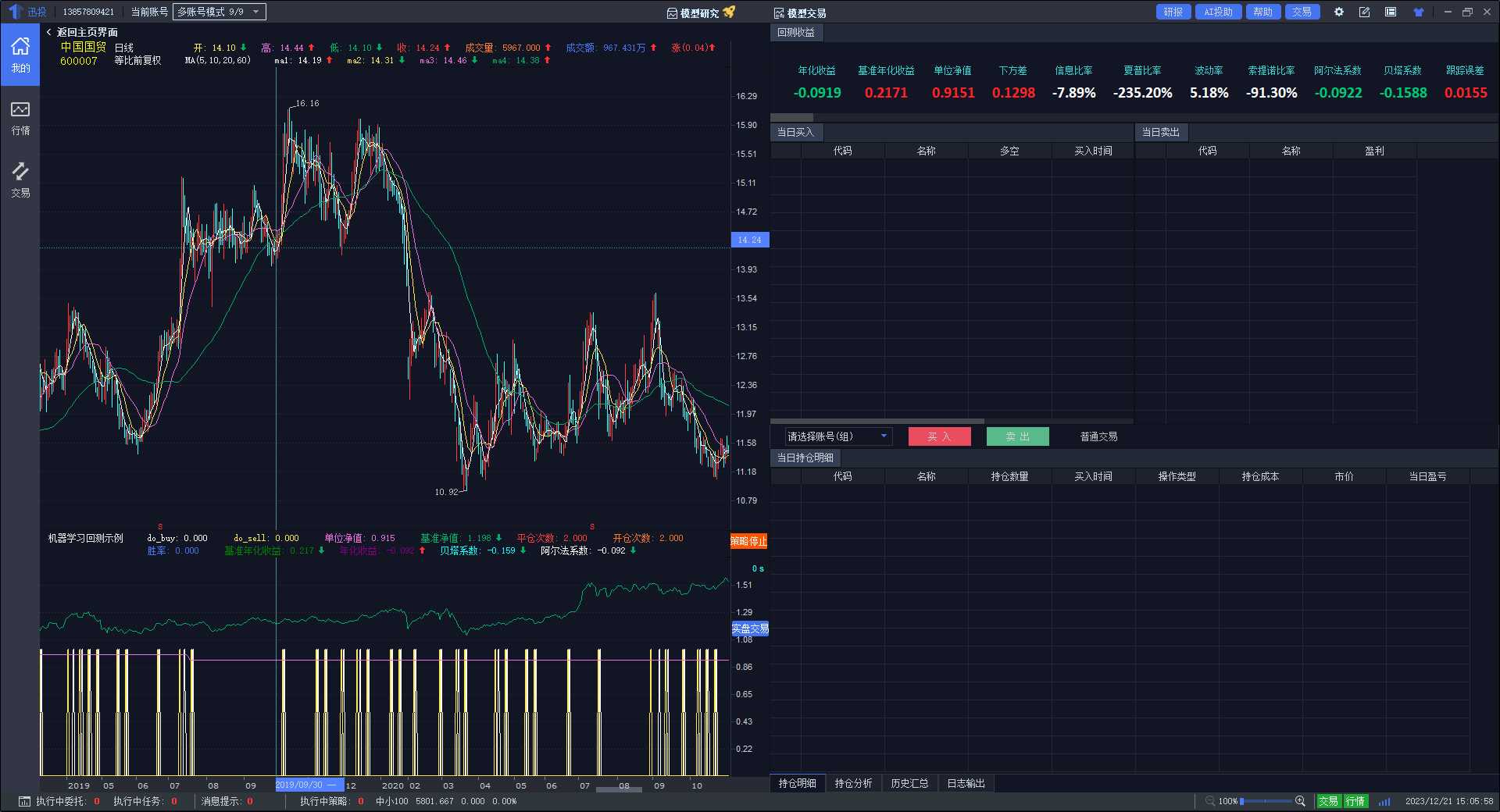Open the 我的 home section in the sidebar
This screenshot has height=812, width=1500.
[x=20, y=55]
